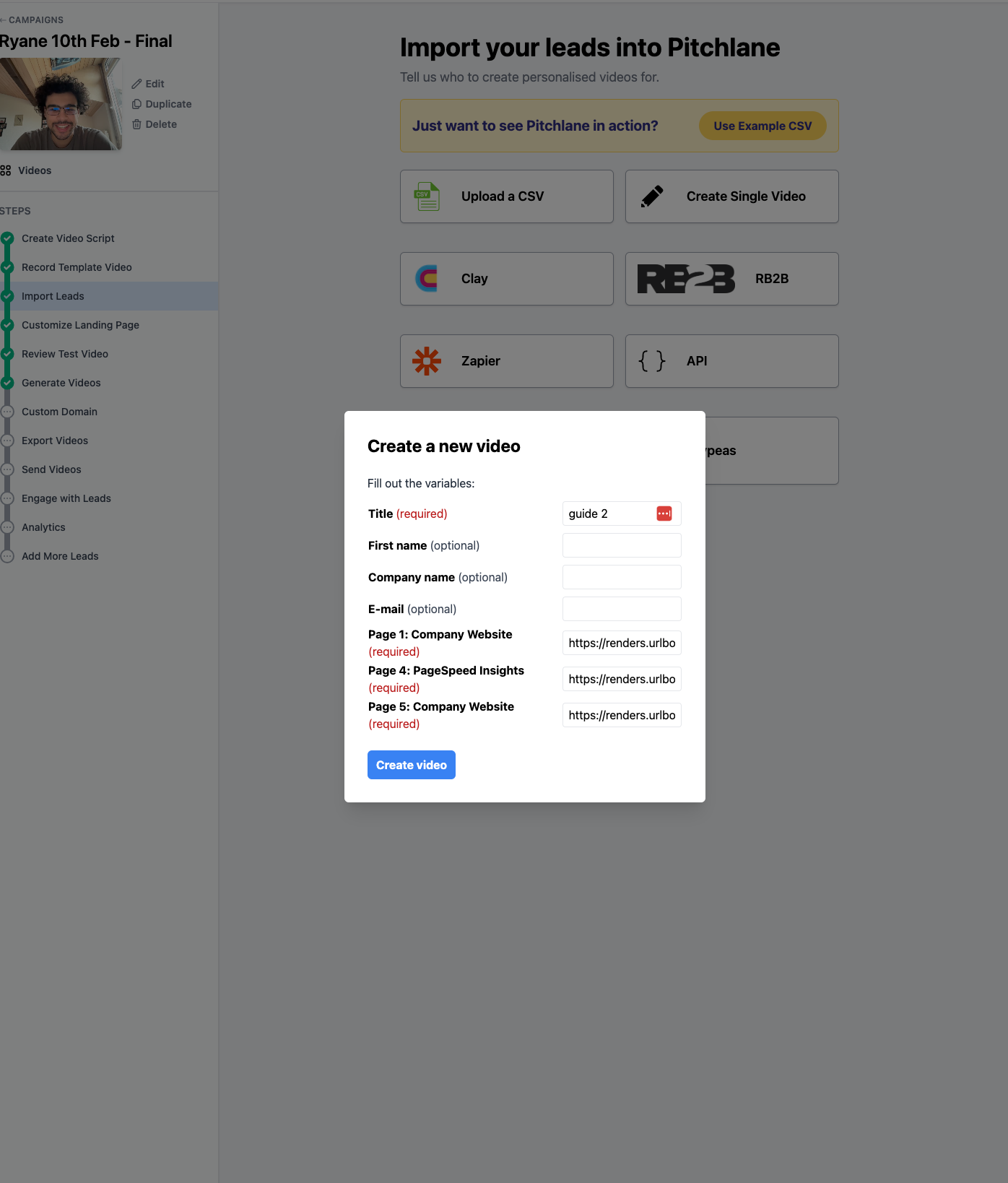Screen dimensions: 1008x1183
Task: Open the Zapier integration
Action: pos(507,361)
